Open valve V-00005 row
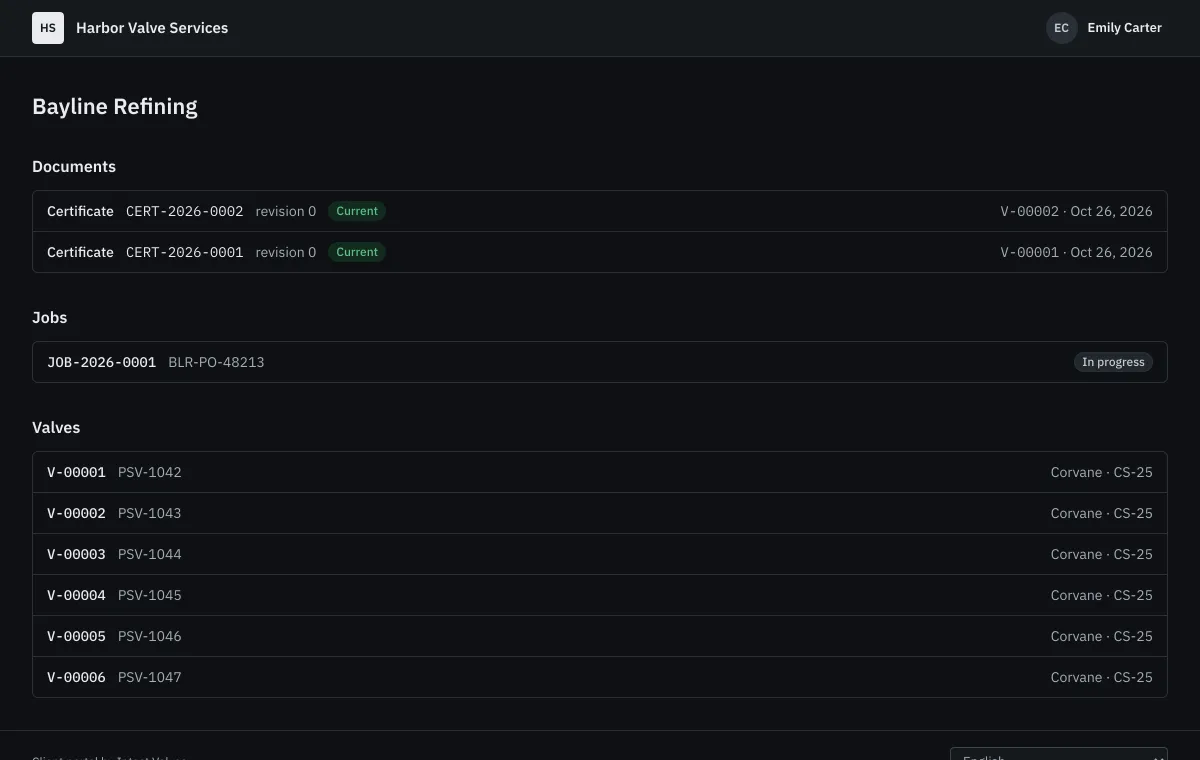The height and width of the screenshot is (760, 1200). coord(600,636)
